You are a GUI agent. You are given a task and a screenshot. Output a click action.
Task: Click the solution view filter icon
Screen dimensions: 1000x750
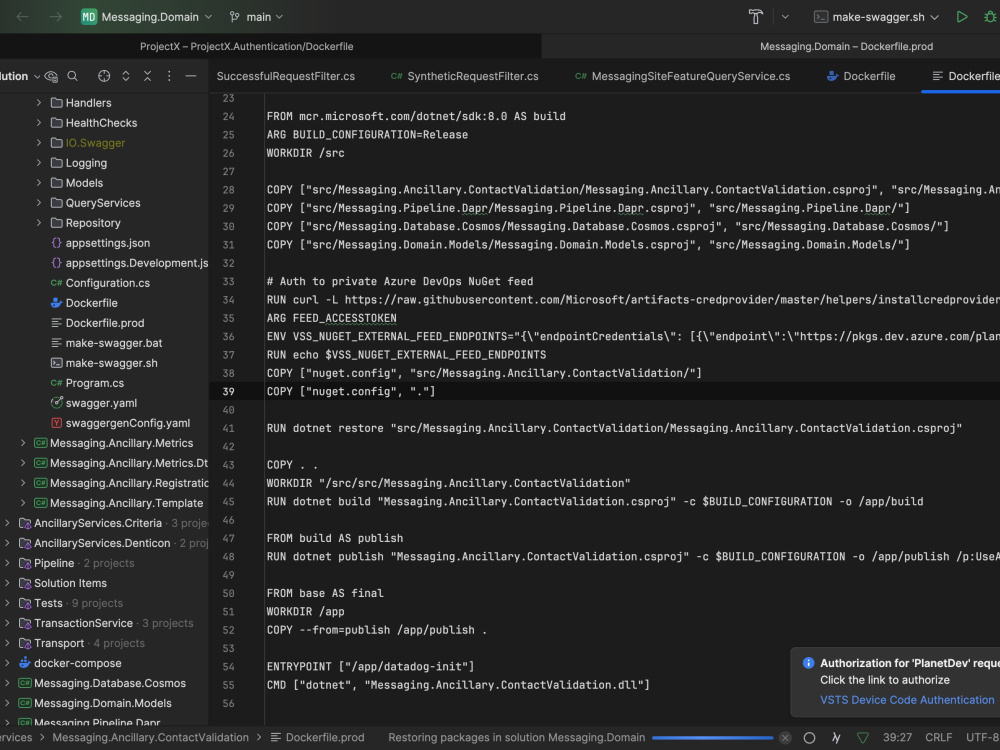click(51, 77)
